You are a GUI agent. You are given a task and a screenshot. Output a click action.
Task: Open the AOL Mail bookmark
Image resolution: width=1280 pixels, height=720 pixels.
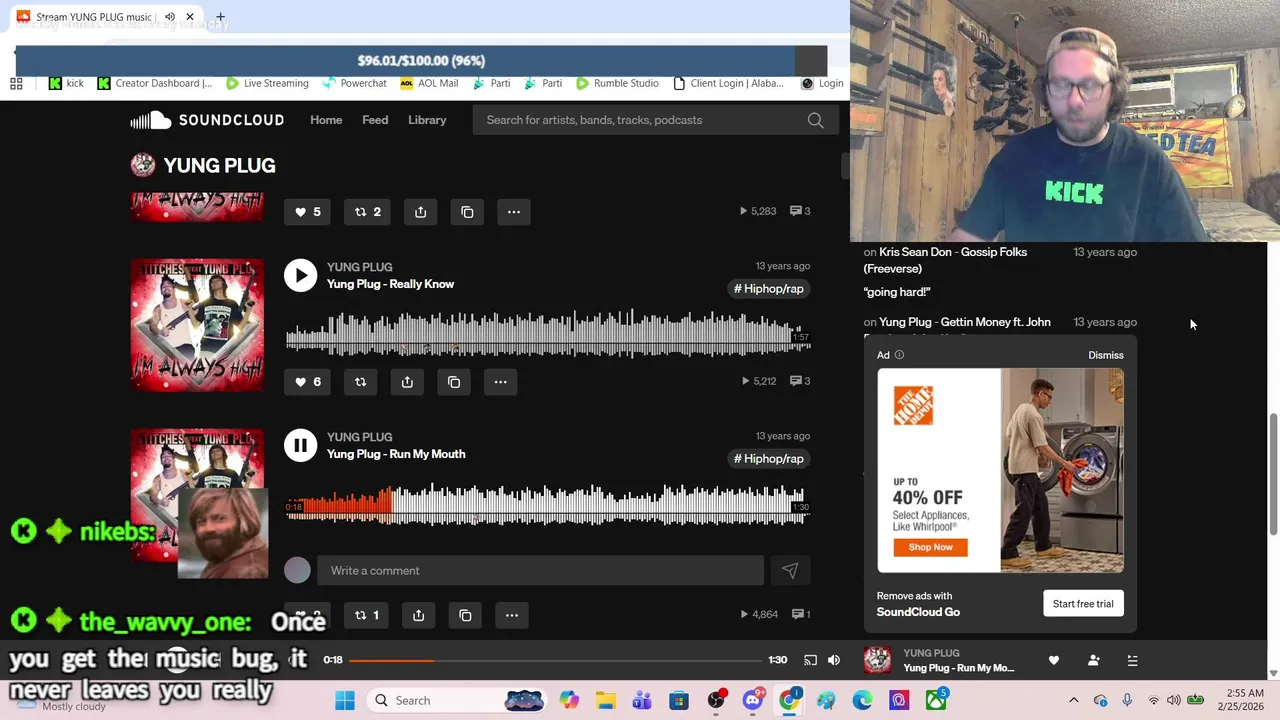[429, 83]
